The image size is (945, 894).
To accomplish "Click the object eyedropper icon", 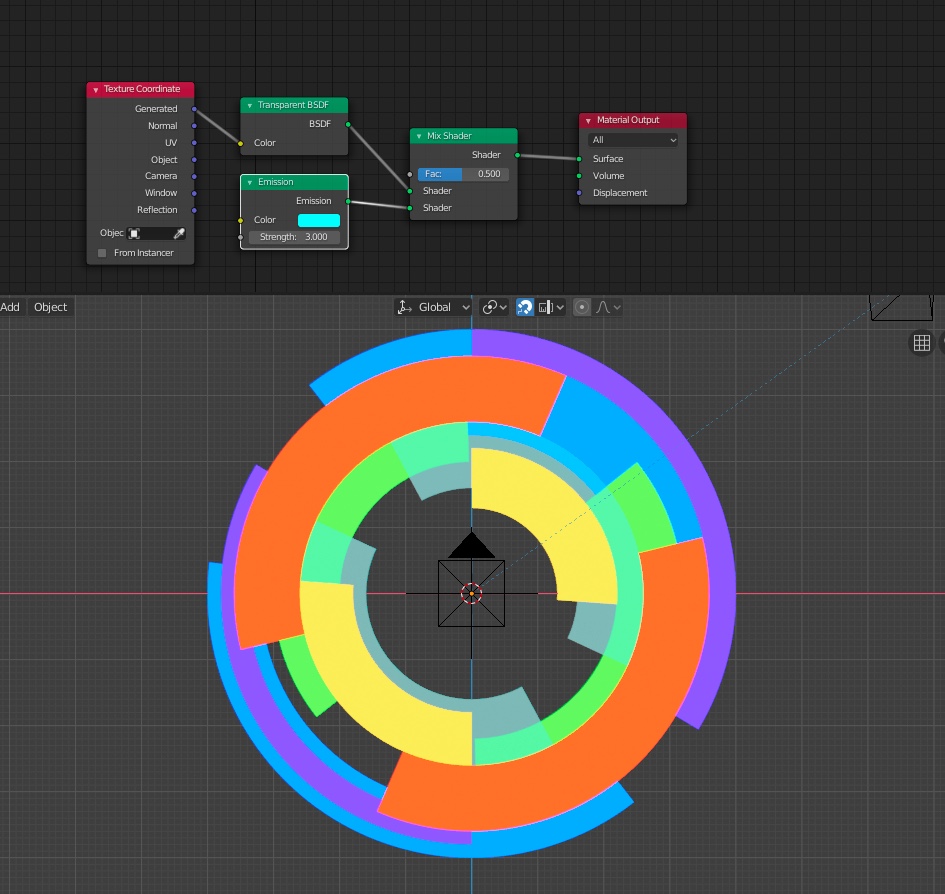I will point(179,233).
